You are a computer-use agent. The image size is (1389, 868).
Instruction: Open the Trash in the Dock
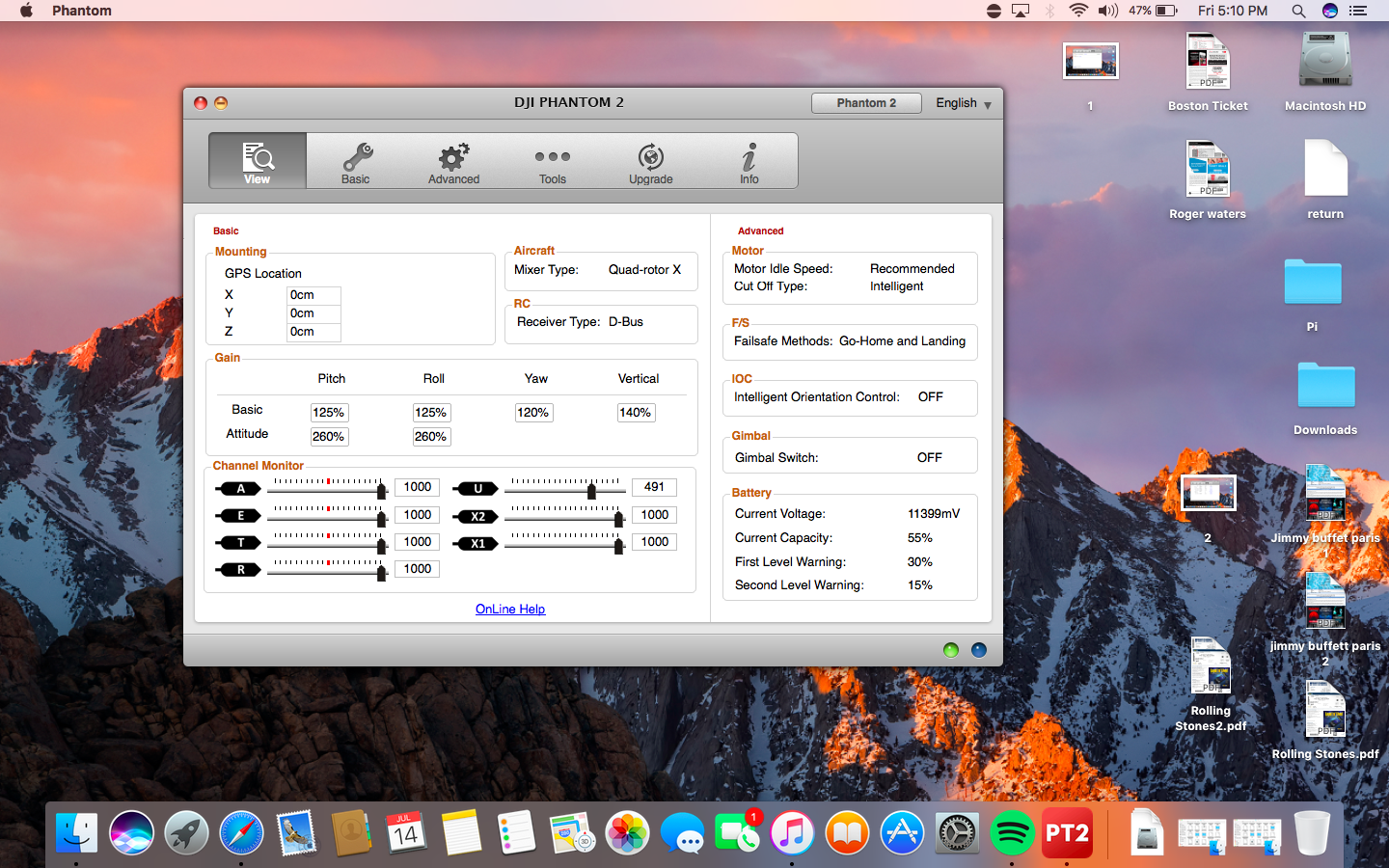1312,832
